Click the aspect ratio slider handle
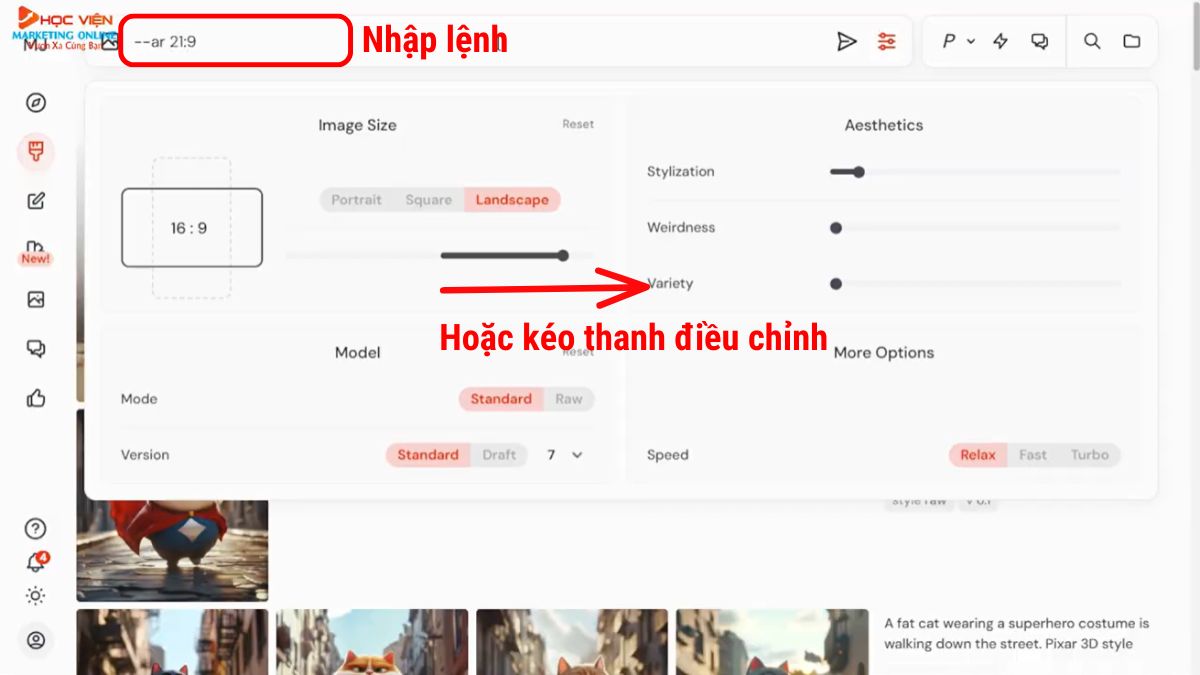Screen dimensions: 1200x675 [563, 256]
